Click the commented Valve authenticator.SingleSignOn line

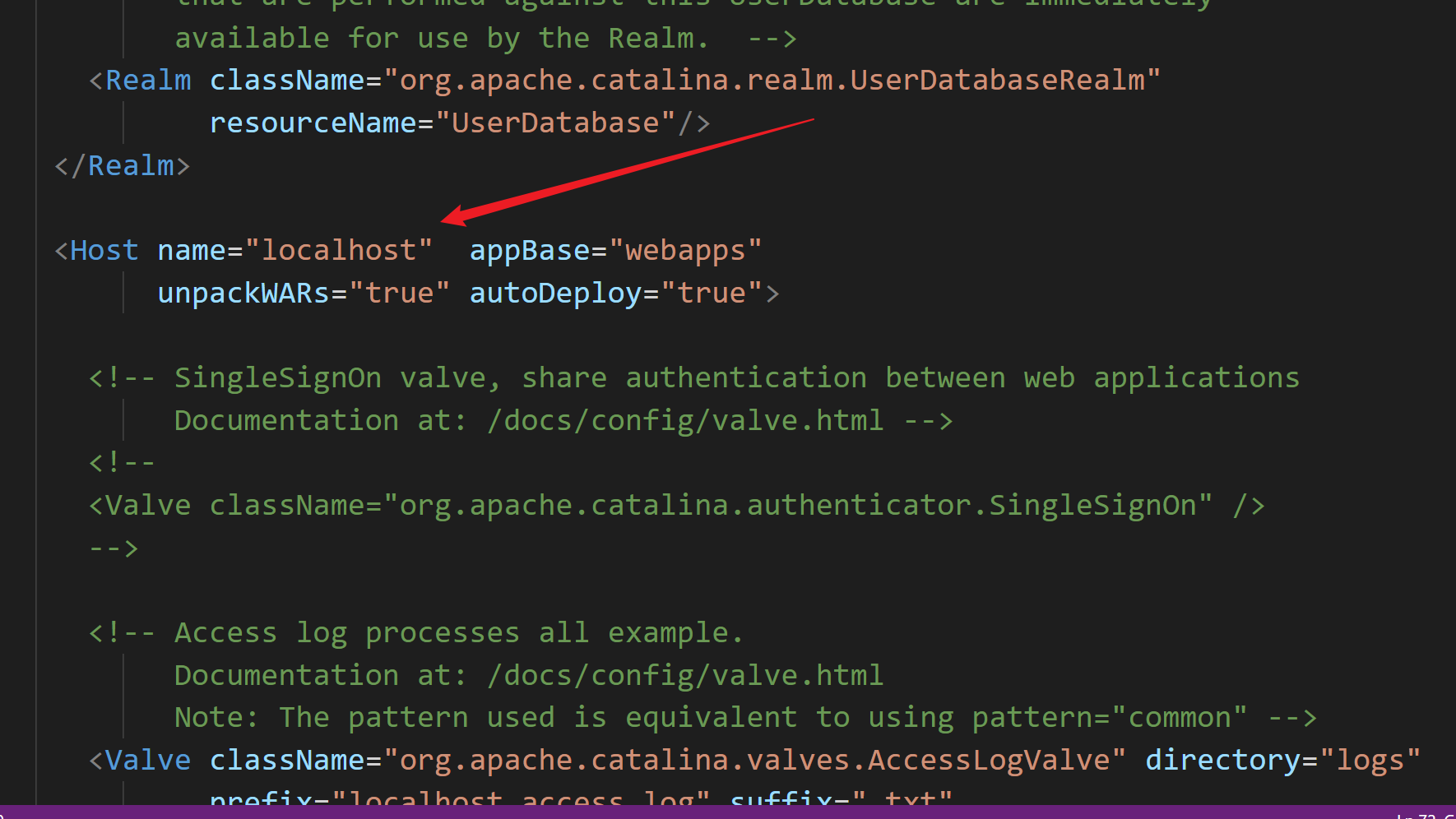point(677,506)
